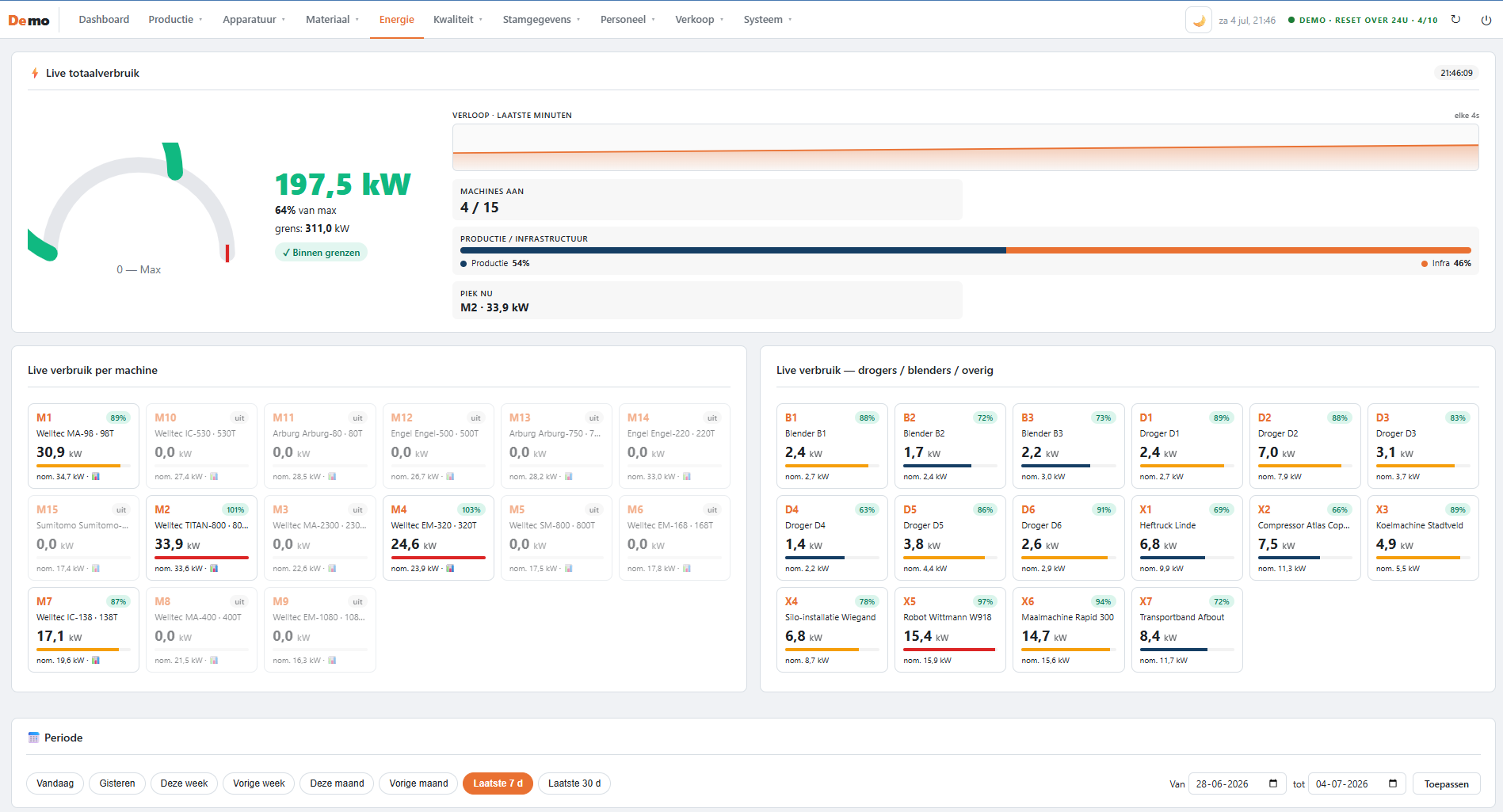Click the Productie / Infrastructuur split bar
The height and width of the screenshot is (812, 1503).
(966, 250)
